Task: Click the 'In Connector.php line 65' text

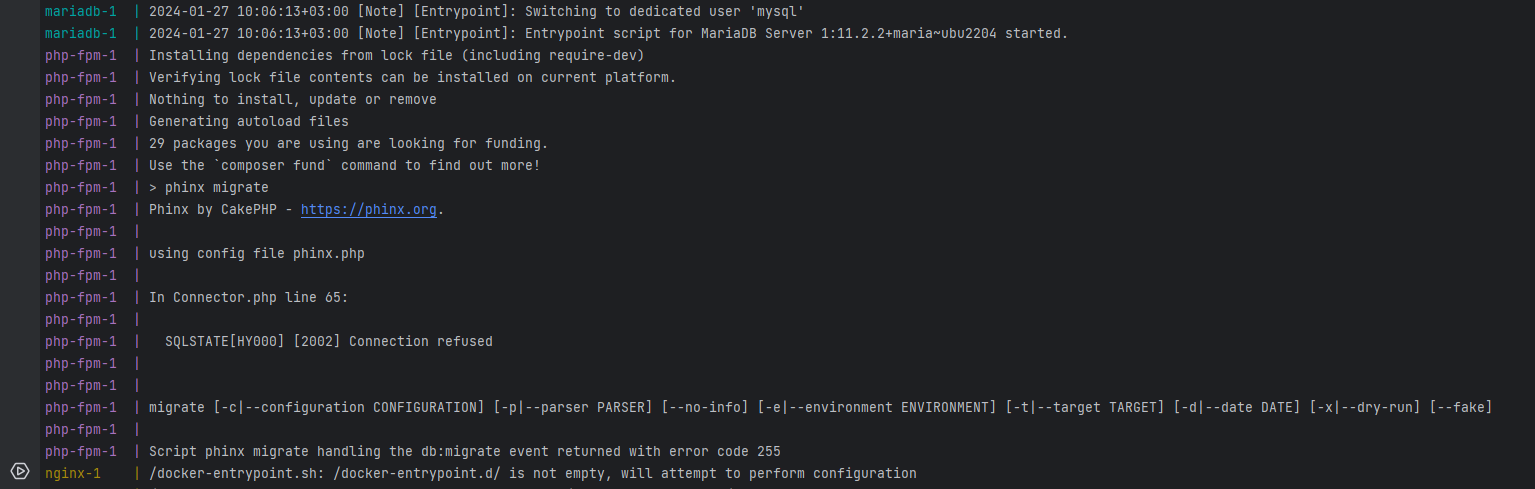Action: coord(248,298)
